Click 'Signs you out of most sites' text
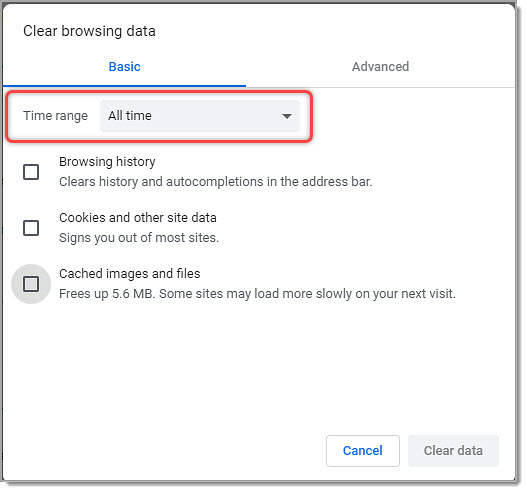The height and width of the screenshot is (492, 527). pyautogui.click(x=139, y=238)
